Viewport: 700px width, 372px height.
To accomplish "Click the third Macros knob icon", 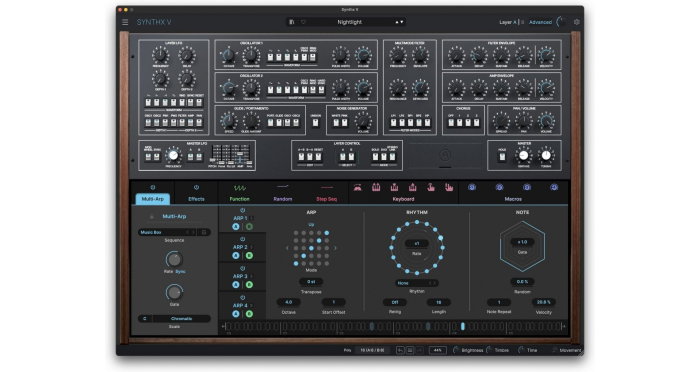I will coord(527,188).
